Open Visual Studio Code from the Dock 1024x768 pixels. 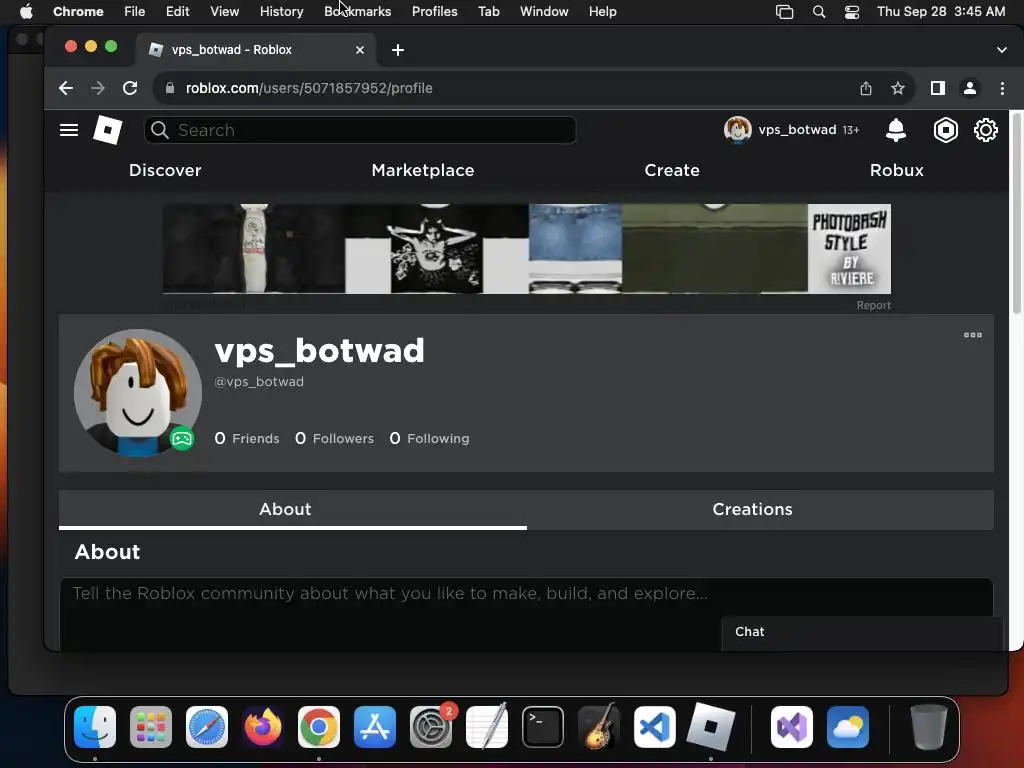pos(655,727)
